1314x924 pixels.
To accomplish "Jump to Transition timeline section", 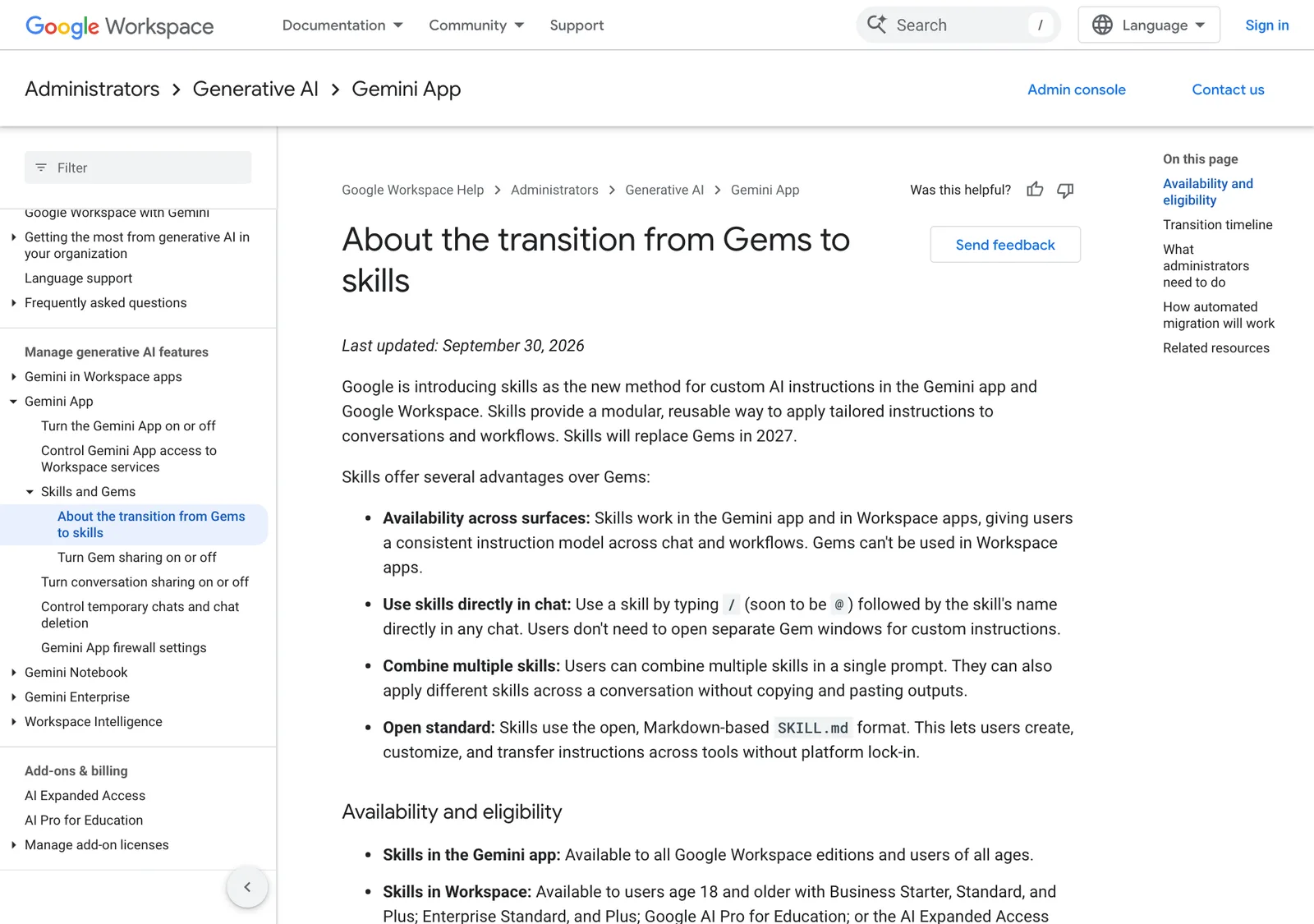I will click(x=1218, y=225).
